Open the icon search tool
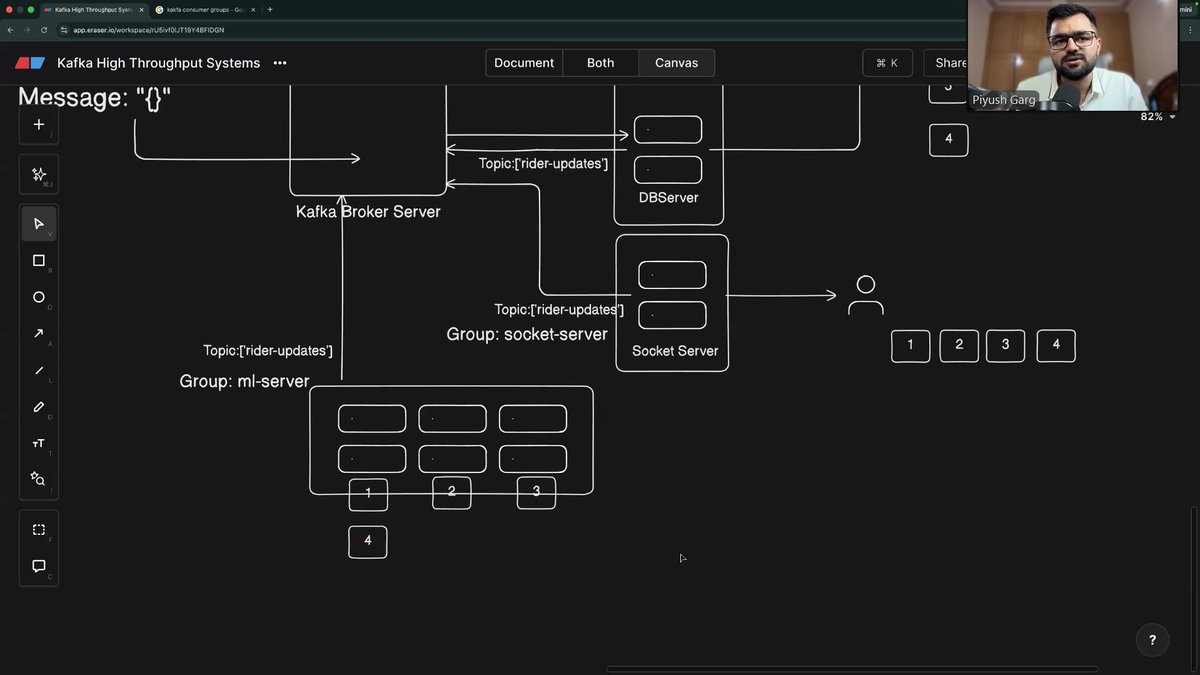 (x=39, y=479)
